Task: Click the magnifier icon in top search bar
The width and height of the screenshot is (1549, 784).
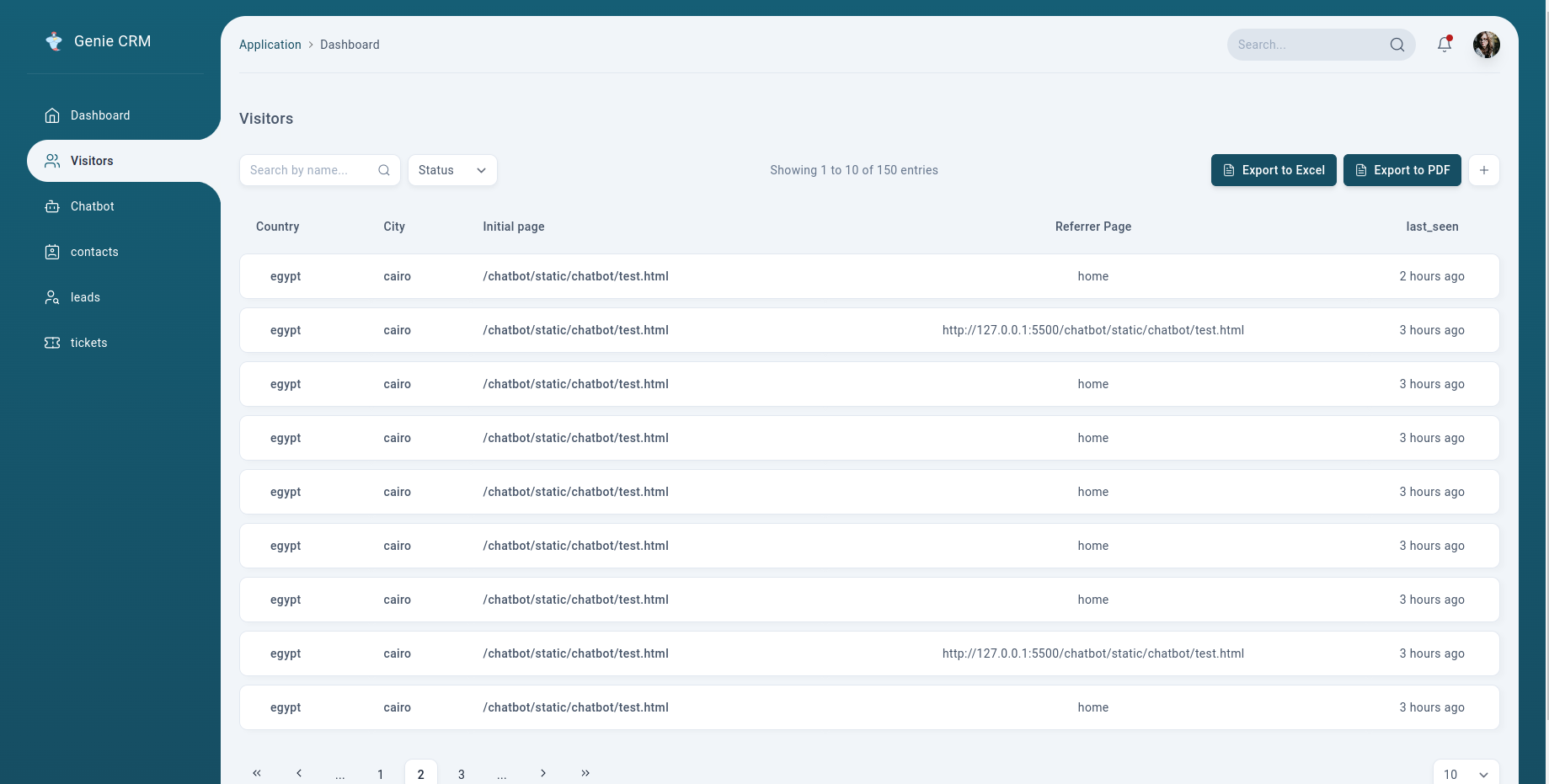Action: [x=1397, y=45]
